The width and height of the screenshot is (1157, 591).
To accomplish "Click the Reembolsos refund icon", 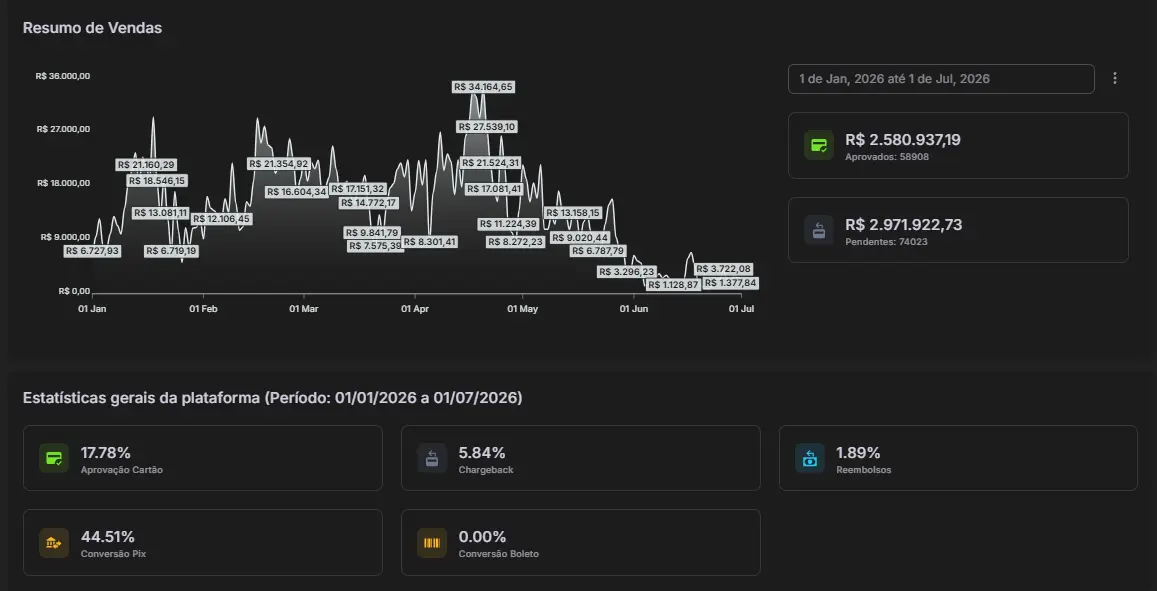I will click(809, 458).
